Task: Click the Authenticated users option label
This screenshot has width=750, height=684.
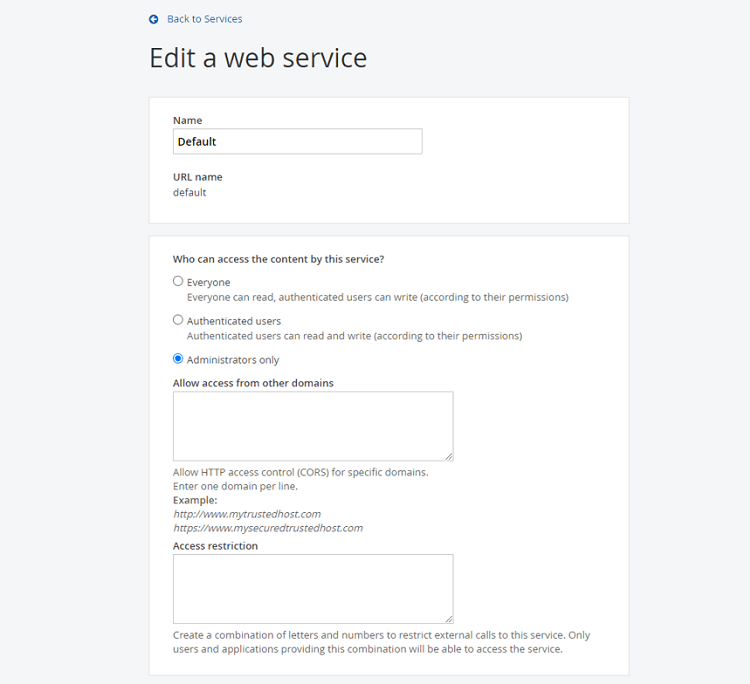Action: (234, 321)
